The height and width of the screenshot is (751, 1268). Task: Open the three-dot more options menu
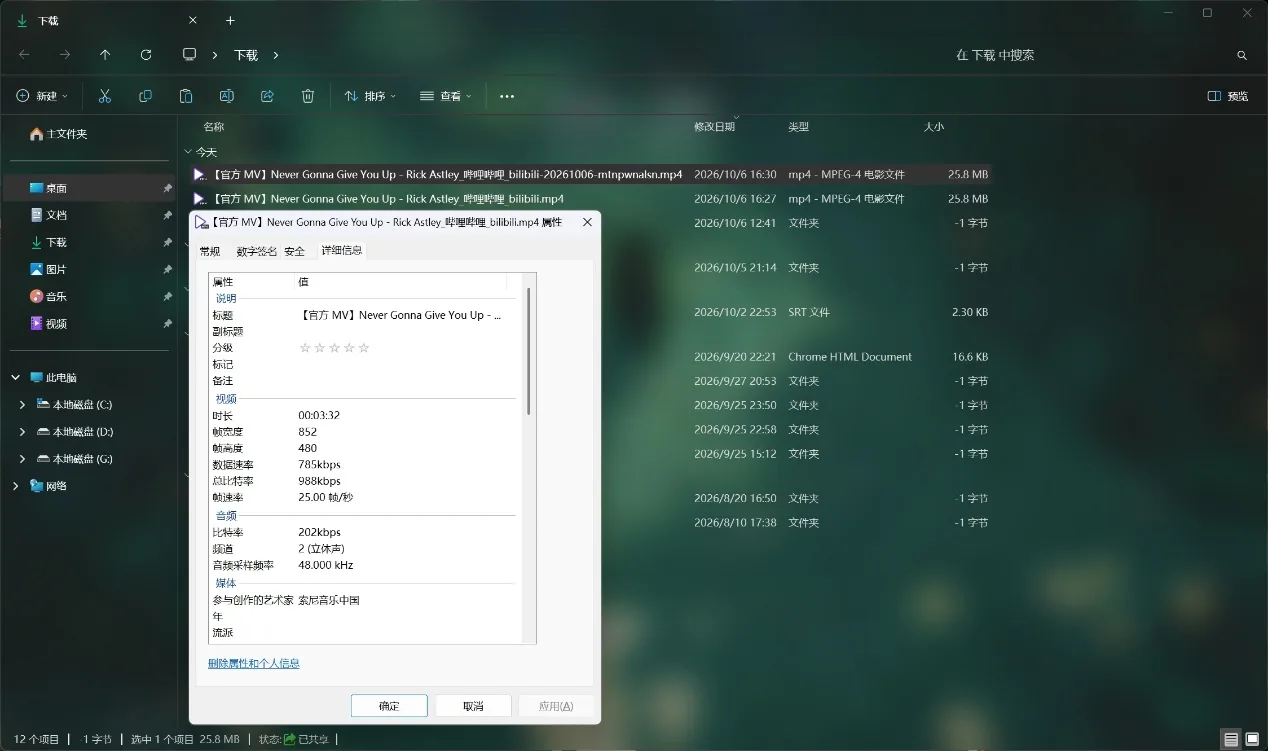point(507,96)
